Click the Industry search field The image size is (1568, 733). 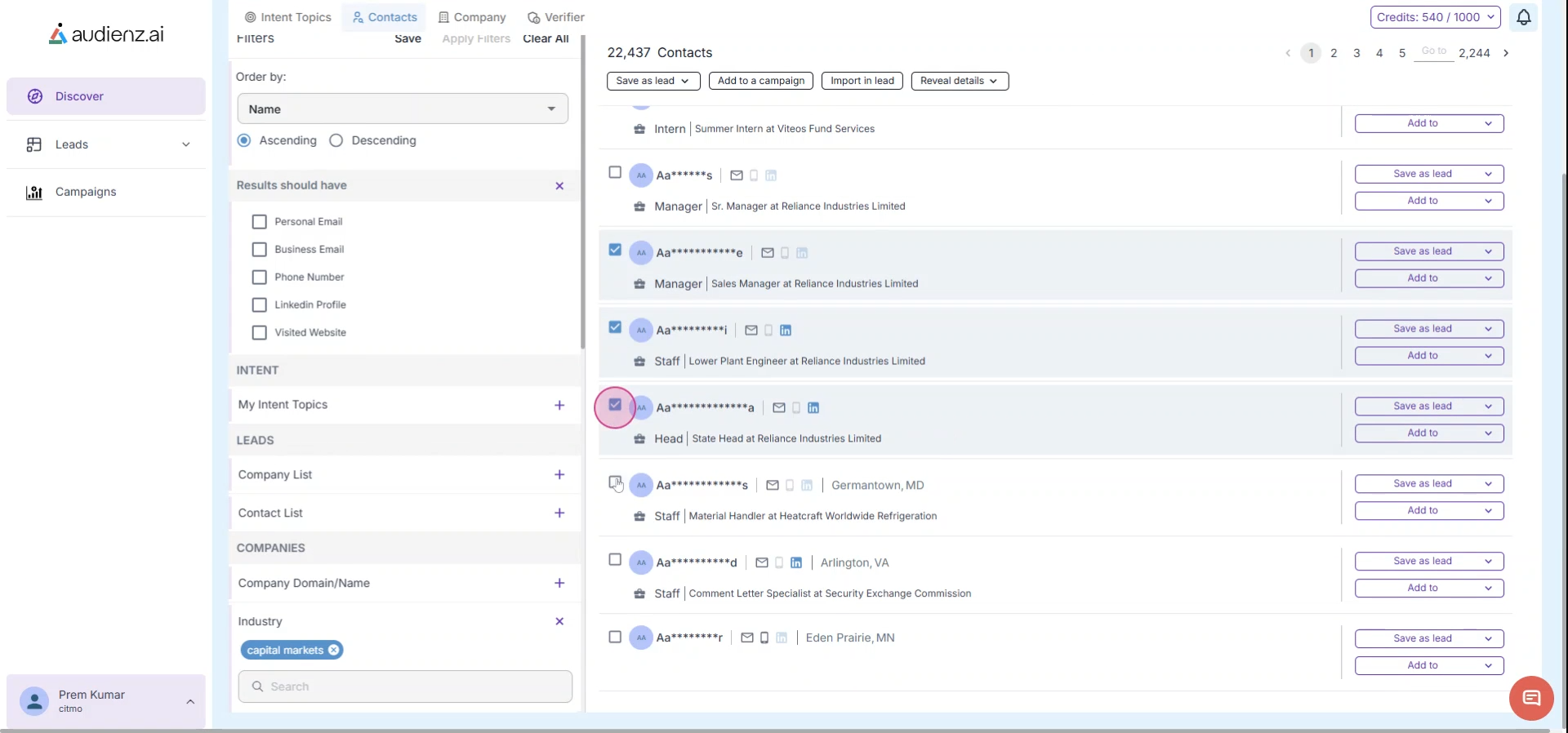click(x=405, y=686)
